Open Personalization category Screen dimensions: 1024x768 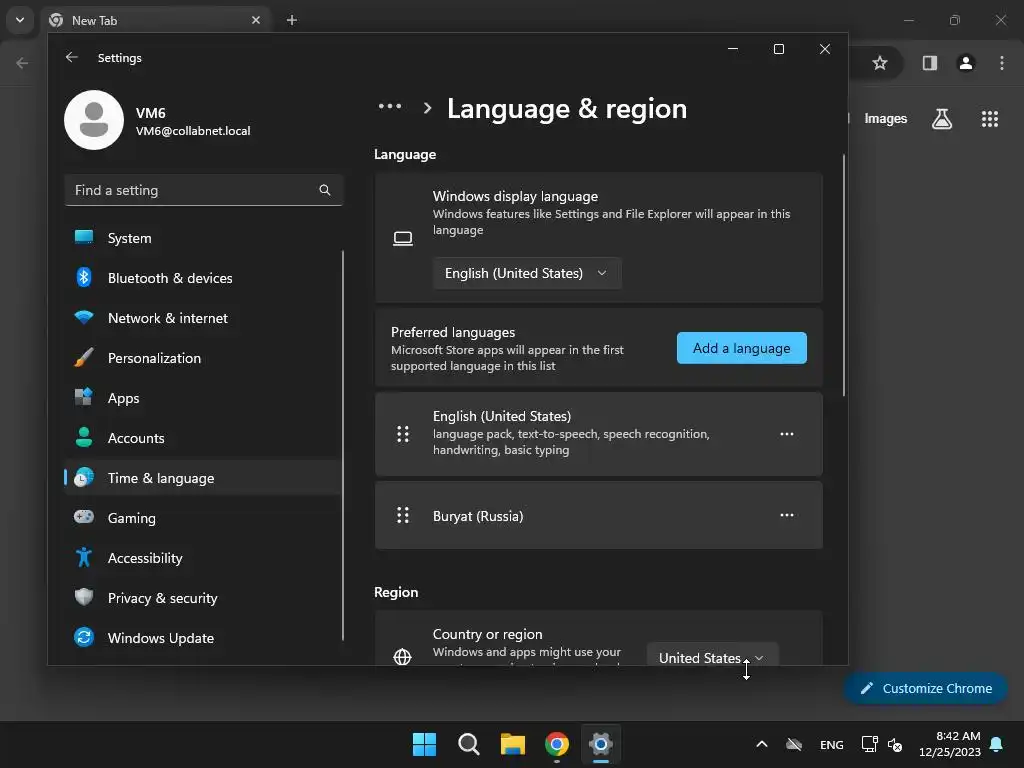(203, 358)
